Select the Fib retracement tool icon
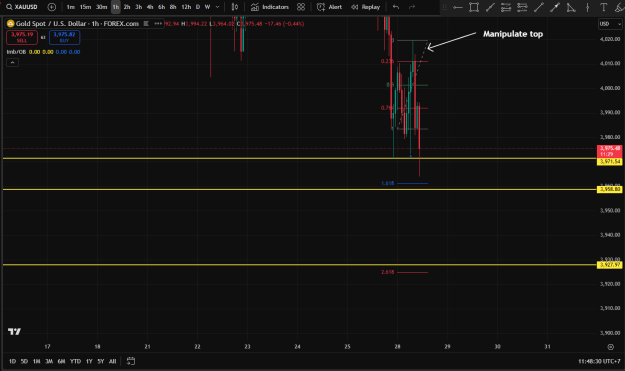 coord(506,7)
